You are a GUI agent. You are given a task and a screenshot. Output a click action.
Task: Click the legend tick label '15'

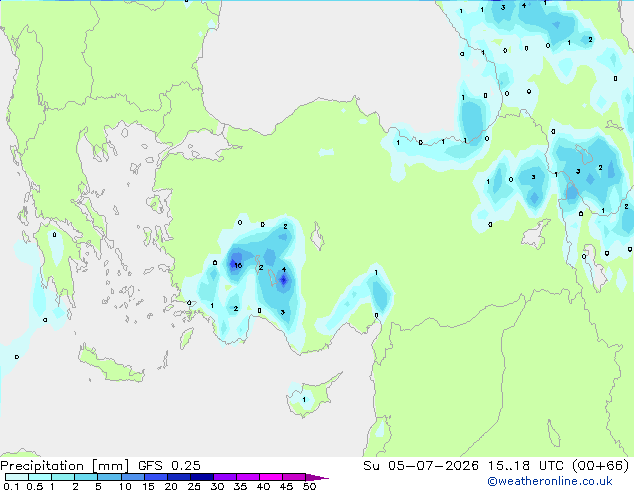point(148,486)
